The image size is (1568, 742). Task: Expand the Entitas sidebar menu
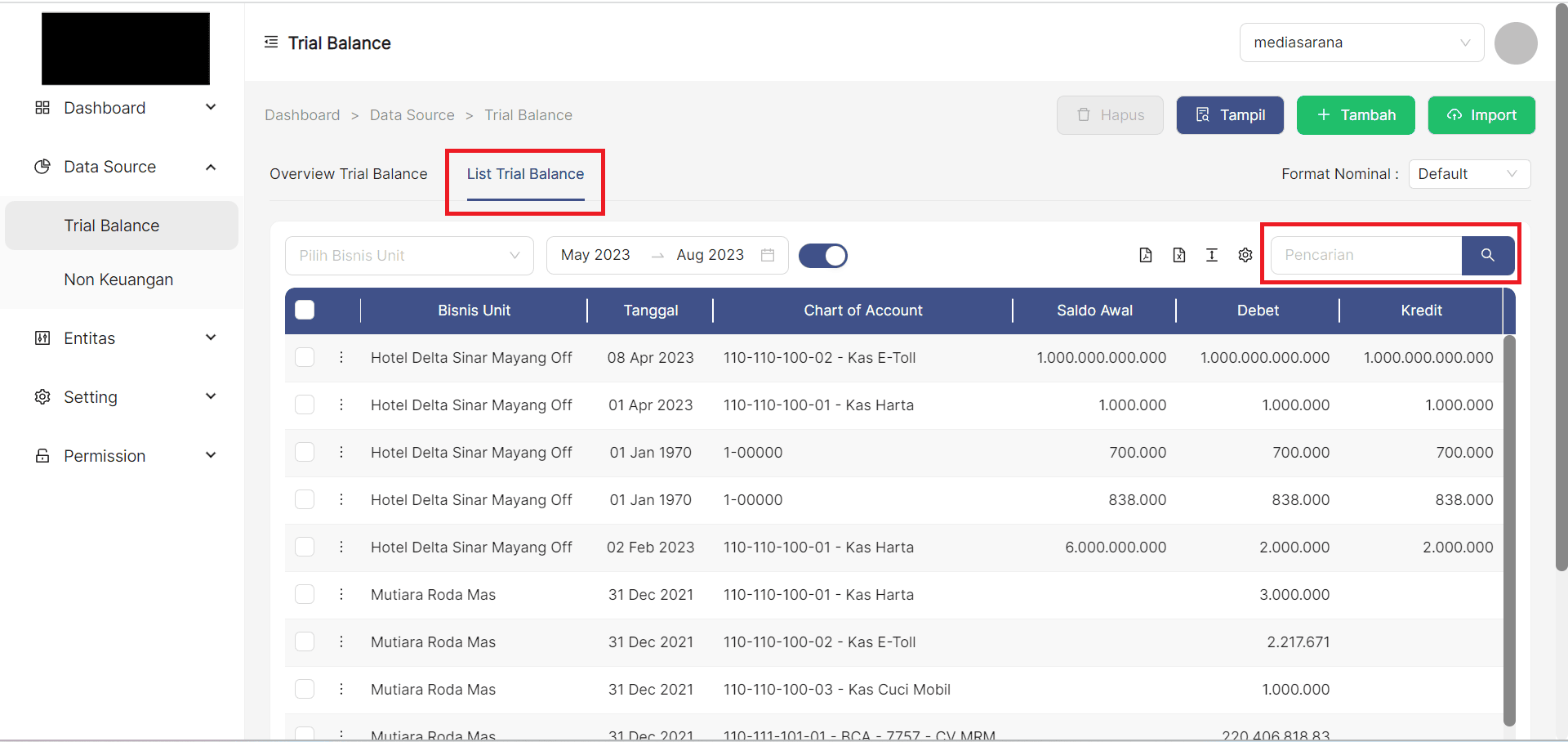(122, 338)
